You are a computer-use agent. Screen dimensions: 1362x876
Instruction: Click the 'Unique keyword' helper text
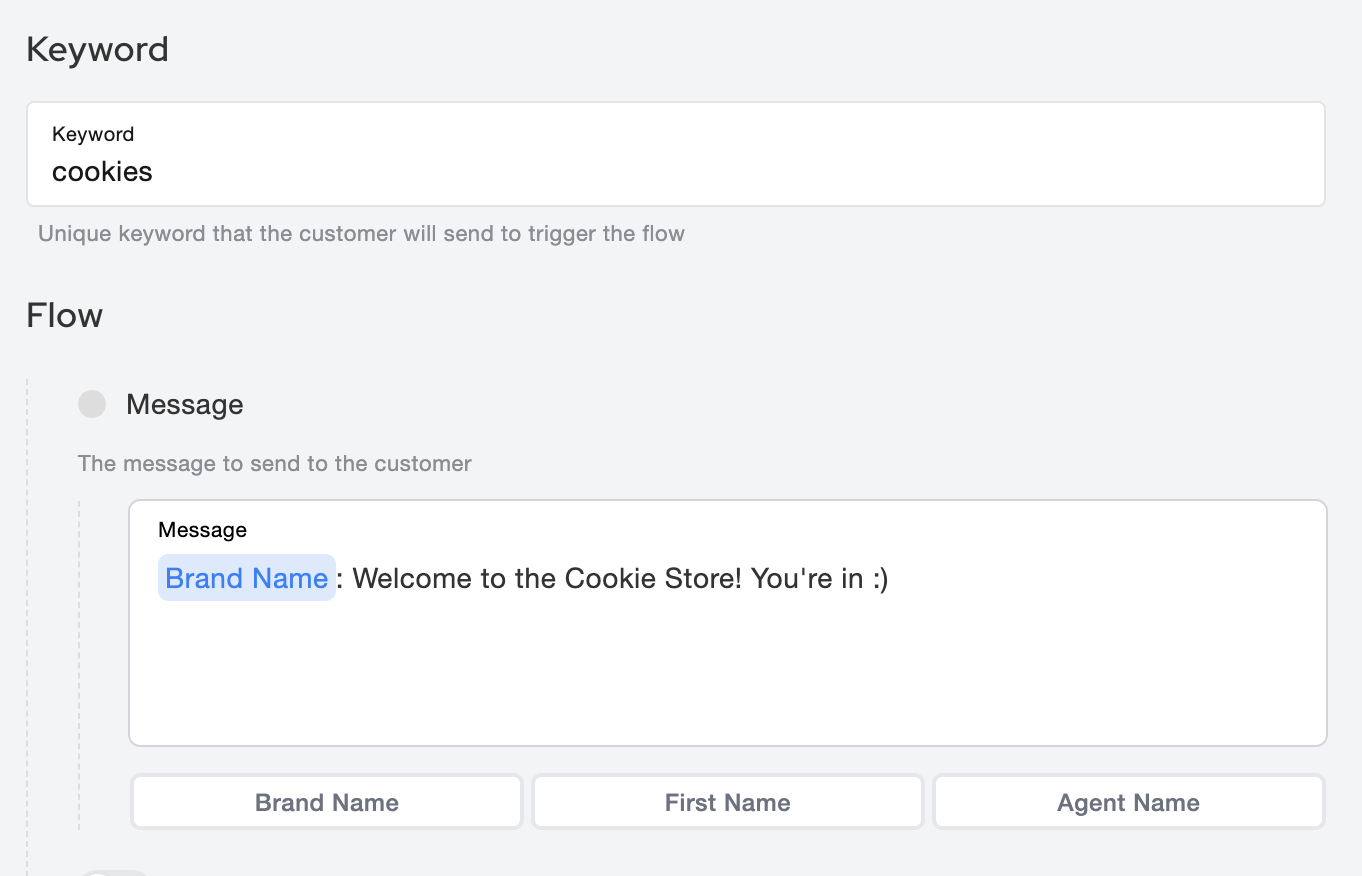(361, 234)
